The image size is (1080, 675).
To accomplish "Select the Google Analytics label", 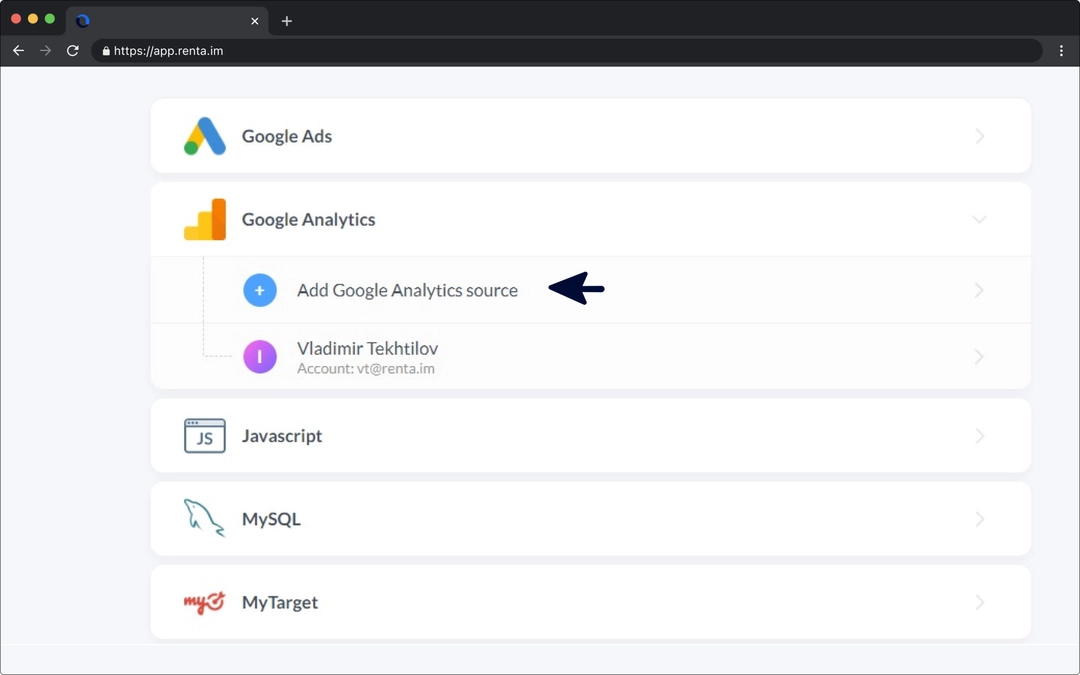I will [x=309, y=220].
